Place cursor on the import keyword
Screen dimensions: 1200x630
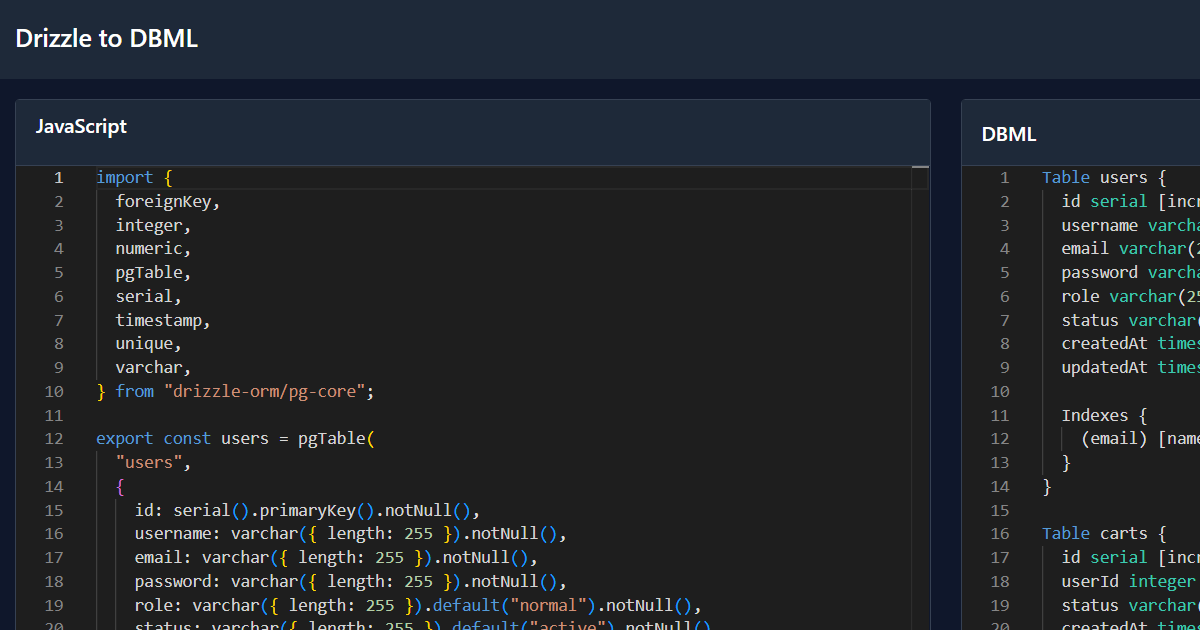pos(124,178)
